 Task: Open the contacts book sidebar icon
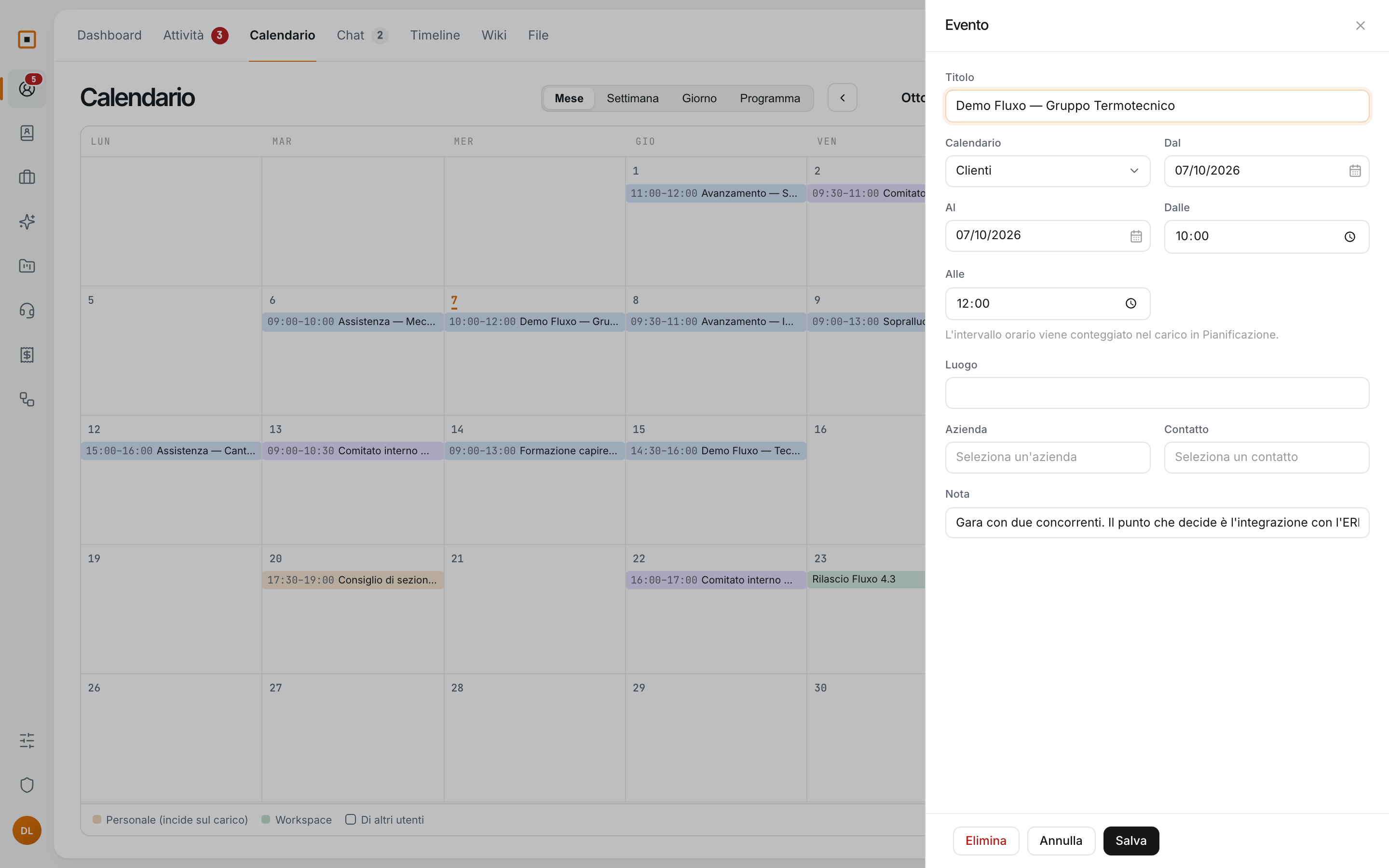click(27, 133)
